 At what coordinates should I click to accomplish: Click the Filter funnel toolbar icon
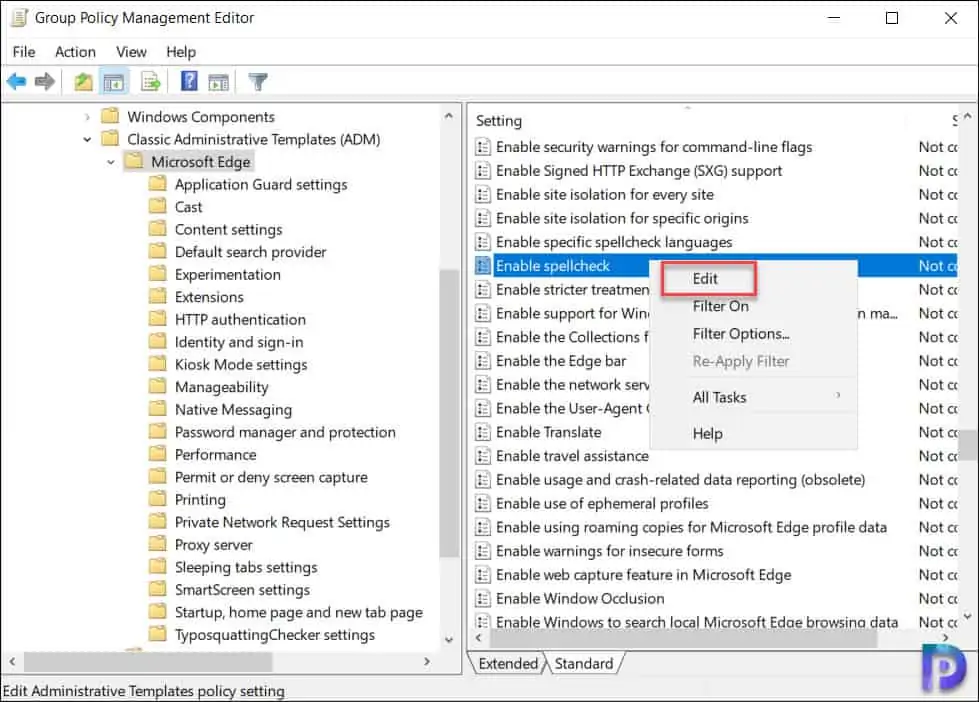pos(258,82)
